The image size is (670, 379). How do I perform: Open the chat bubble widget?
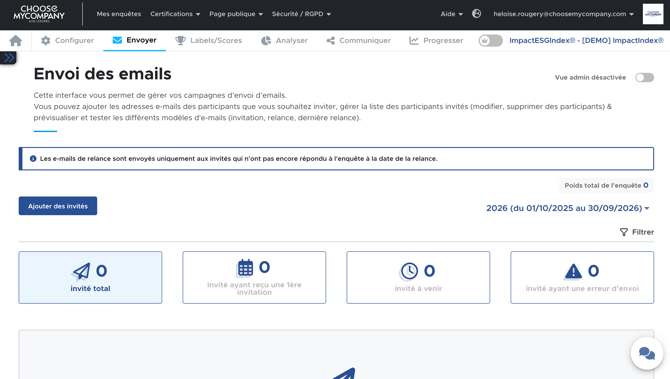point(646,353)
